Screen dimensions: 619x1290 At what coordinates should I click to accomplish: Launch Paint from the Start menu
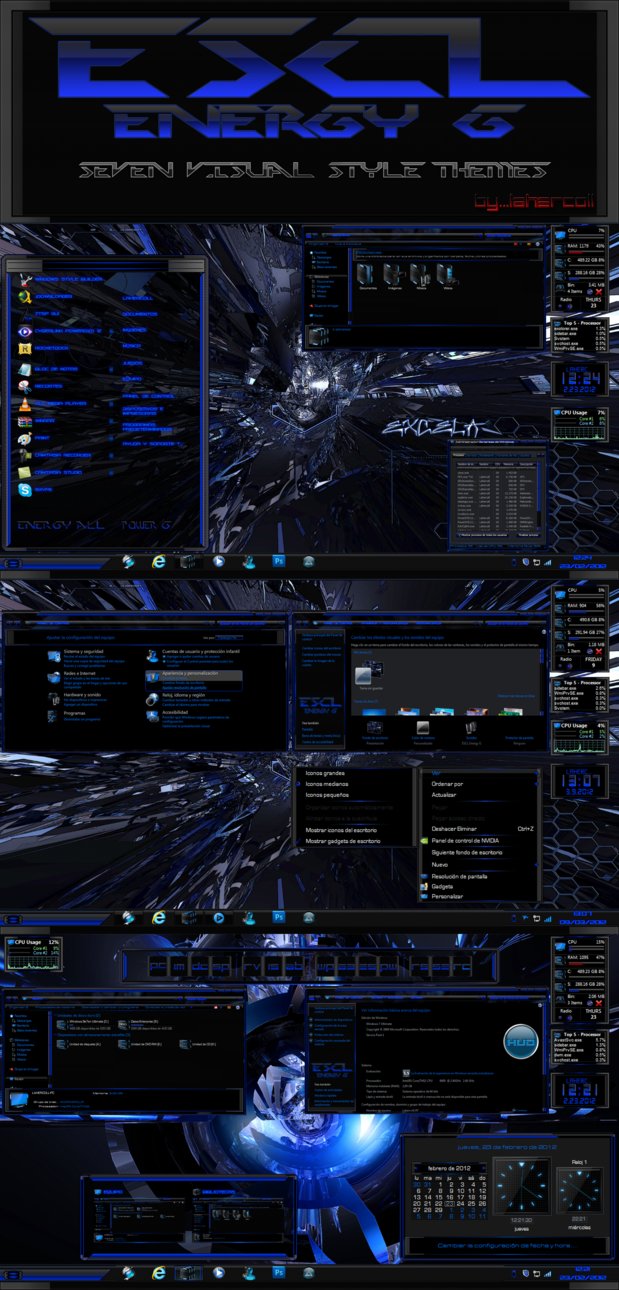[36, 438]
